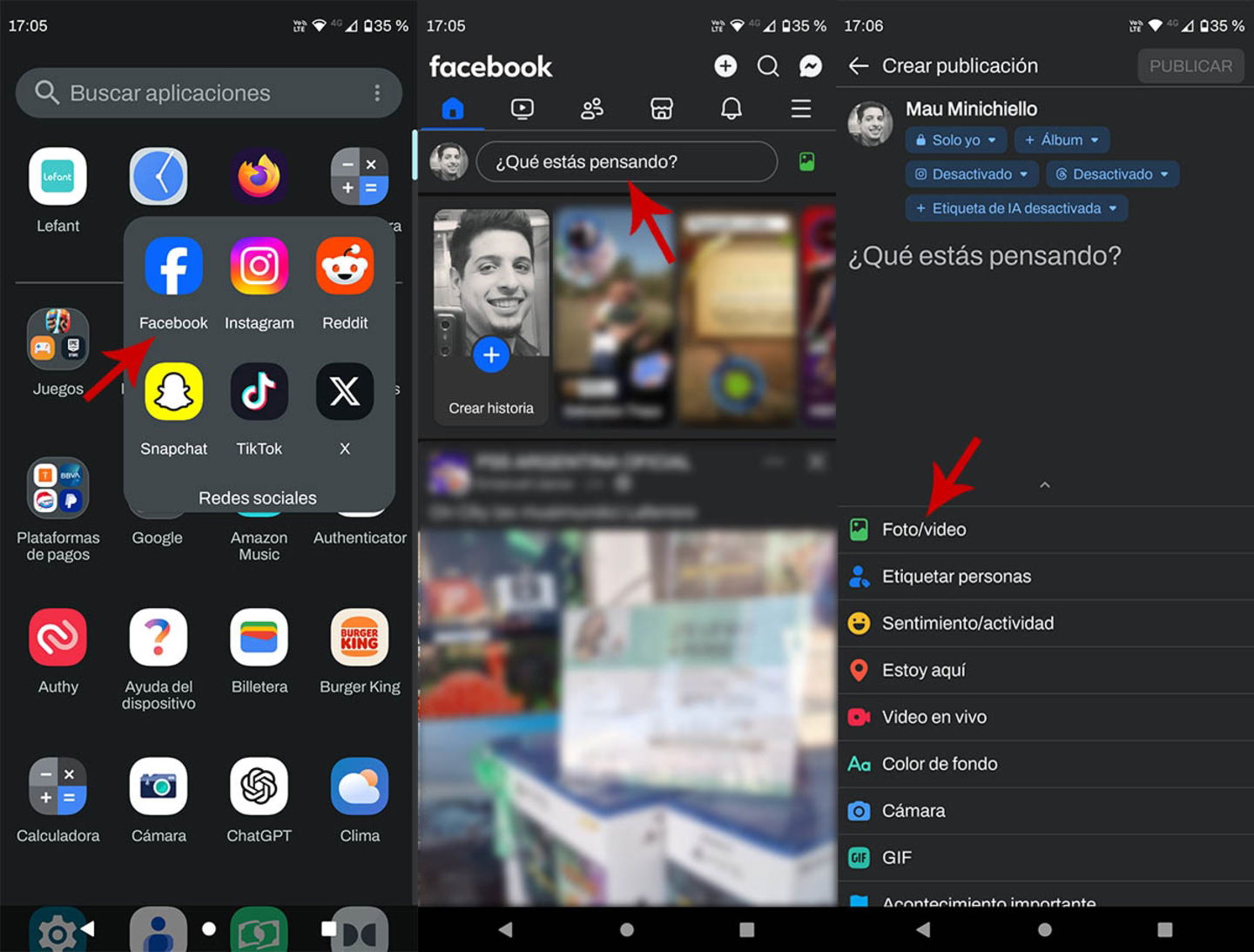Tap Crear historia plus button
The height and width of the screenshot is (952, 1254).
point(491,354)
